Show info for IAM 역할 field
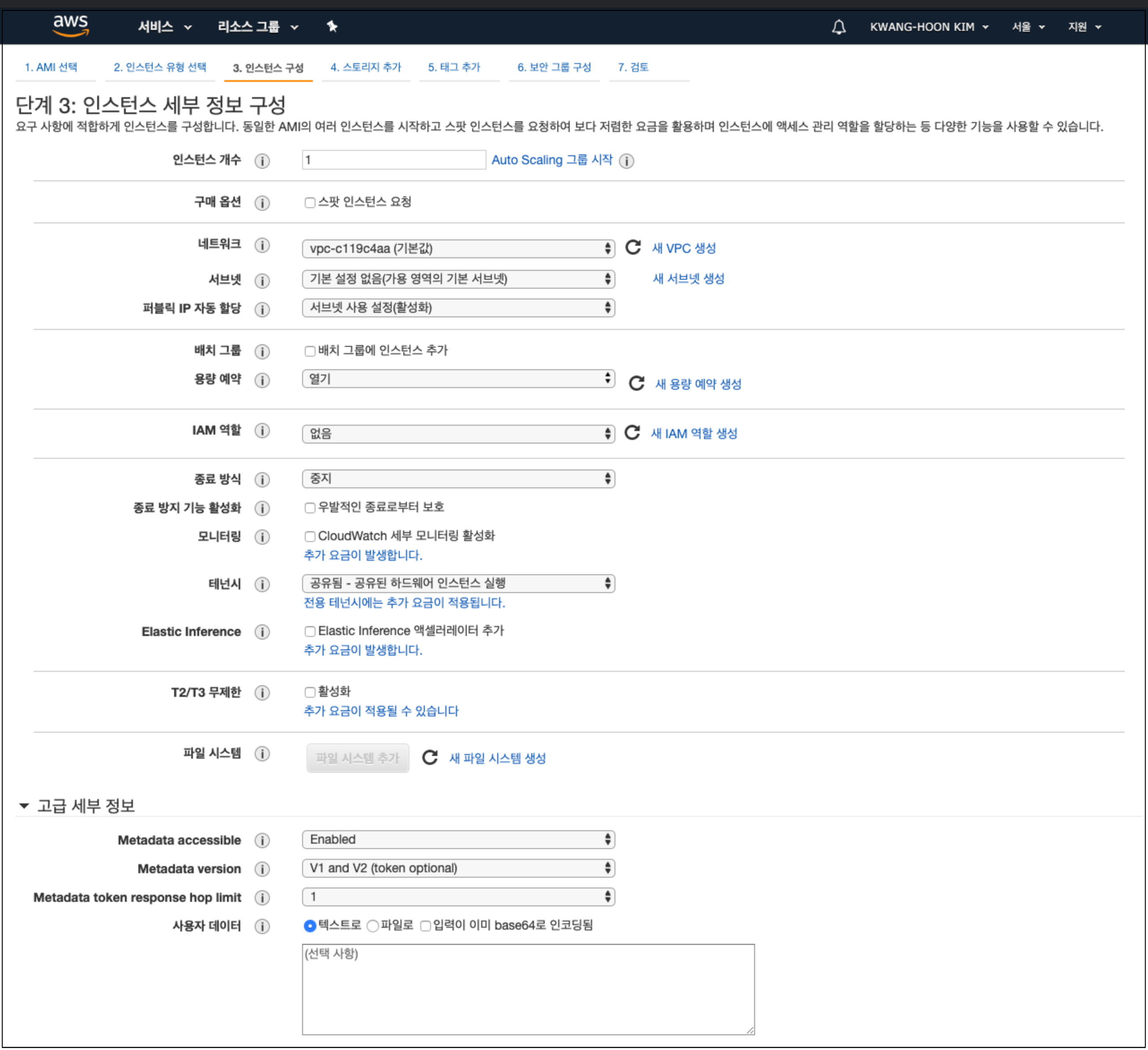The width and height of the screenshot is (1148, 1050). [262, 431]
